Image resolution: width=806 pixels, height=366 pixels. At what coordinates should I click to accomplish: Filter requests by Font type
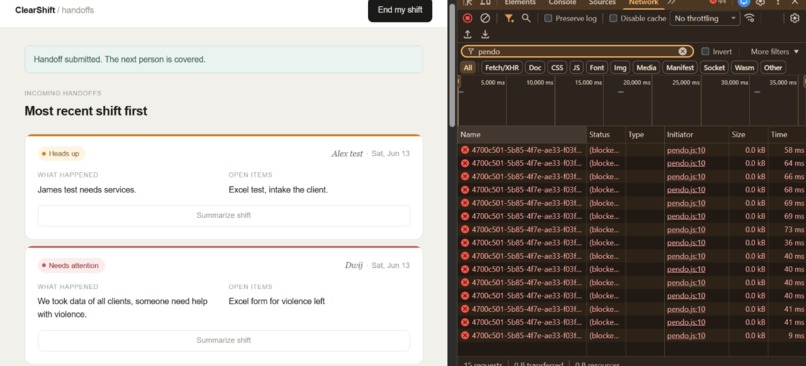click(x=597, y=67)
